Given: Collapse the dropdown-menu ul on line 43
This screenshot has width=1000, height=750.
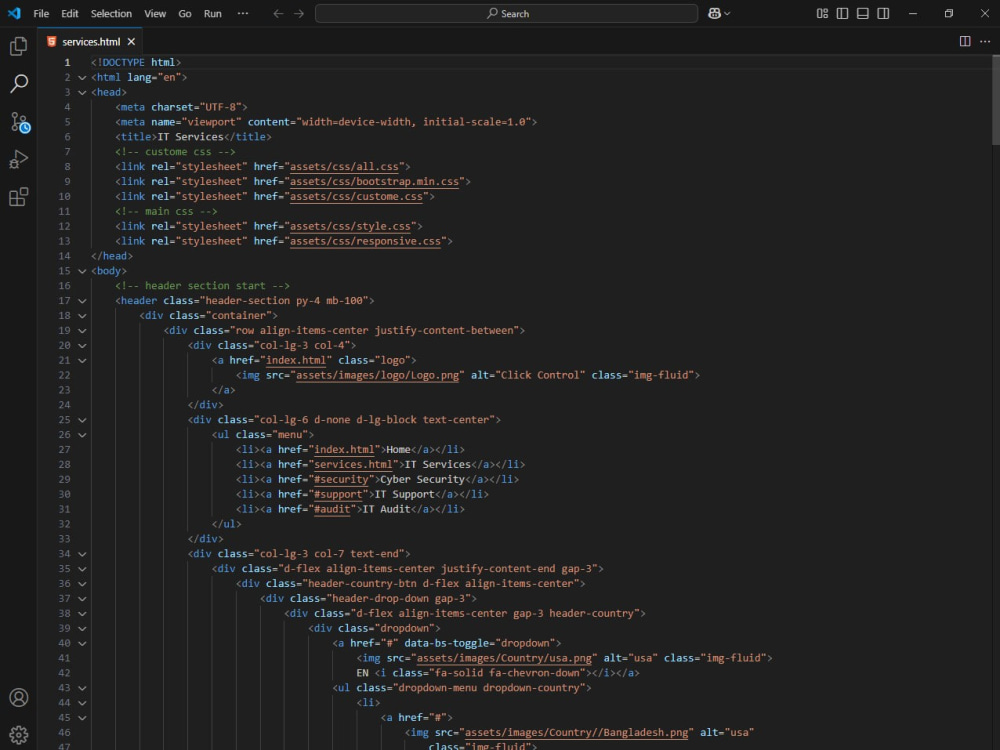Looking at the screenshot, I should [x=82, y=688].
